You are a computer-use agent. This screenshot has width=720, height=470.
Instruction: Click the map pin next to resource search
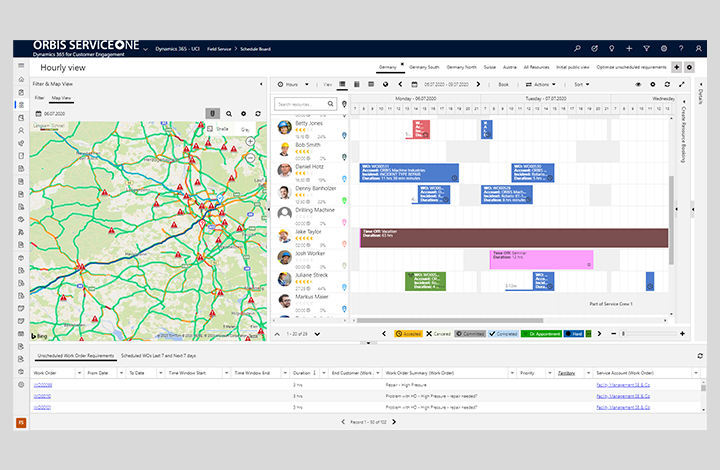point(344,104)
